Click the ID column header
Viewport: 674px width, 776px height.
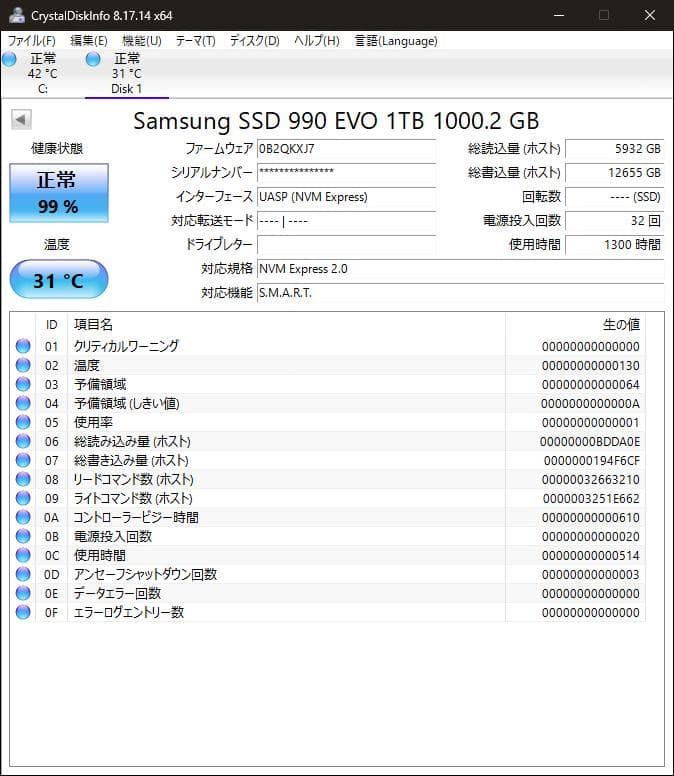pyautogui.click(x=51, y=325)
